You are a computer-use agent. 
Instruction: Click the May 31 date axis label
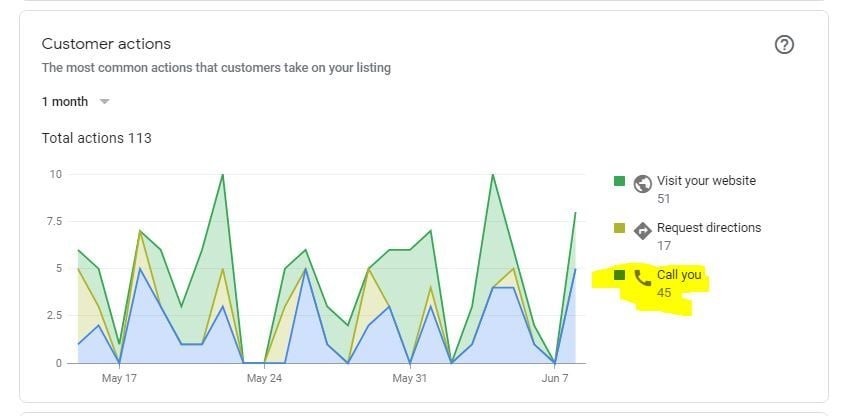point(408,379)
